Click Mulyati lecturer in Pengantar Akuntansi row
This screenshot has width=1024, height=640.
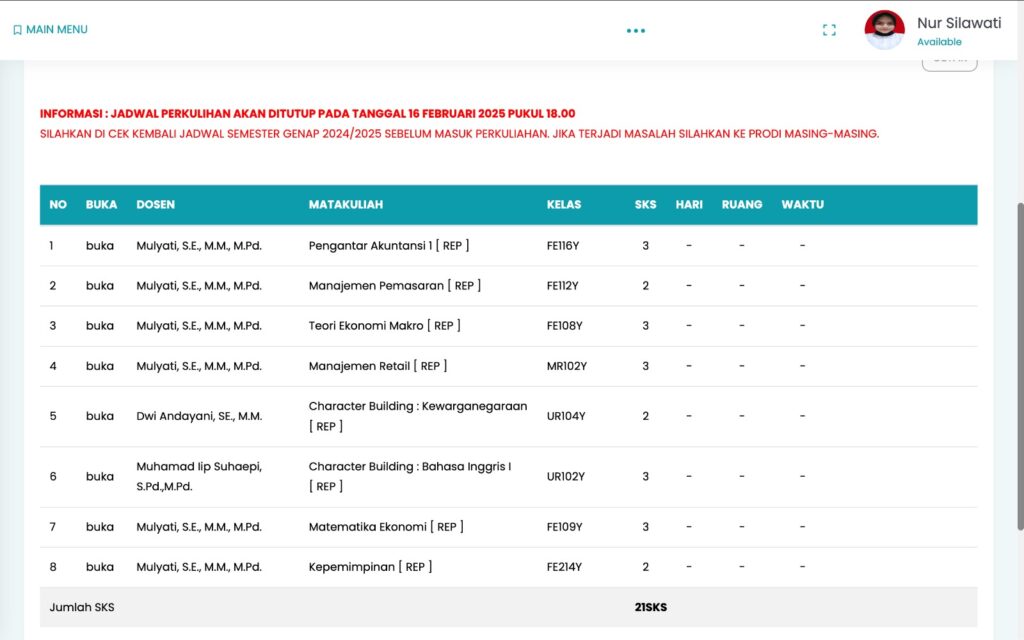click(x=199, y=246)
